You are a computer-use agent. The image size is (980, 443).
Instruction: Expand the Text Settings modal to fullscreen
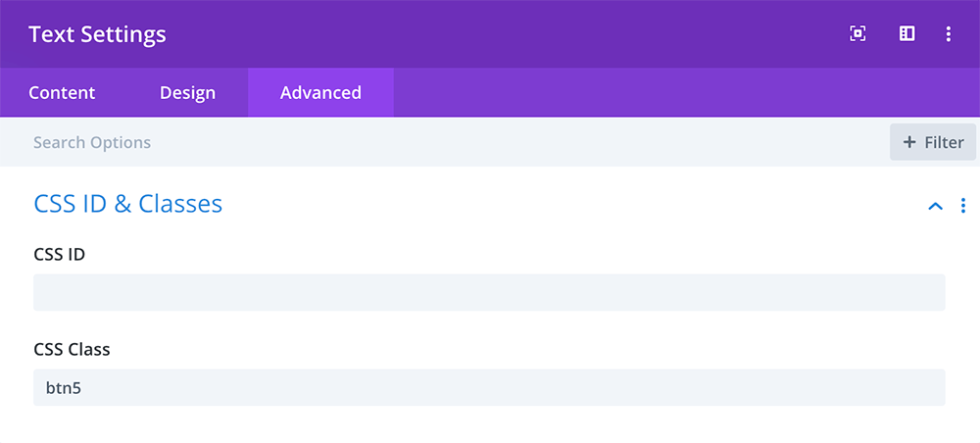coord(857,34)
